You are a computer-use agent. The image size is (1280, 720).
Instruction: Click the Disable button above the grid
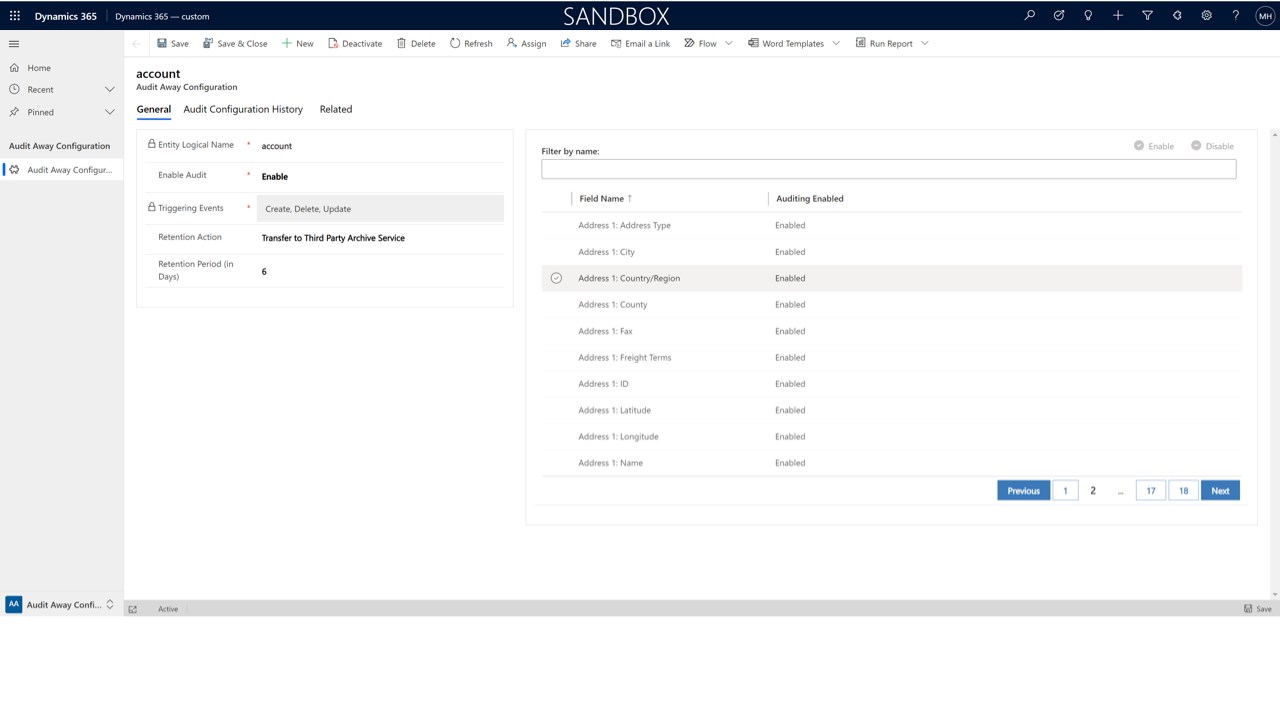1212,146
